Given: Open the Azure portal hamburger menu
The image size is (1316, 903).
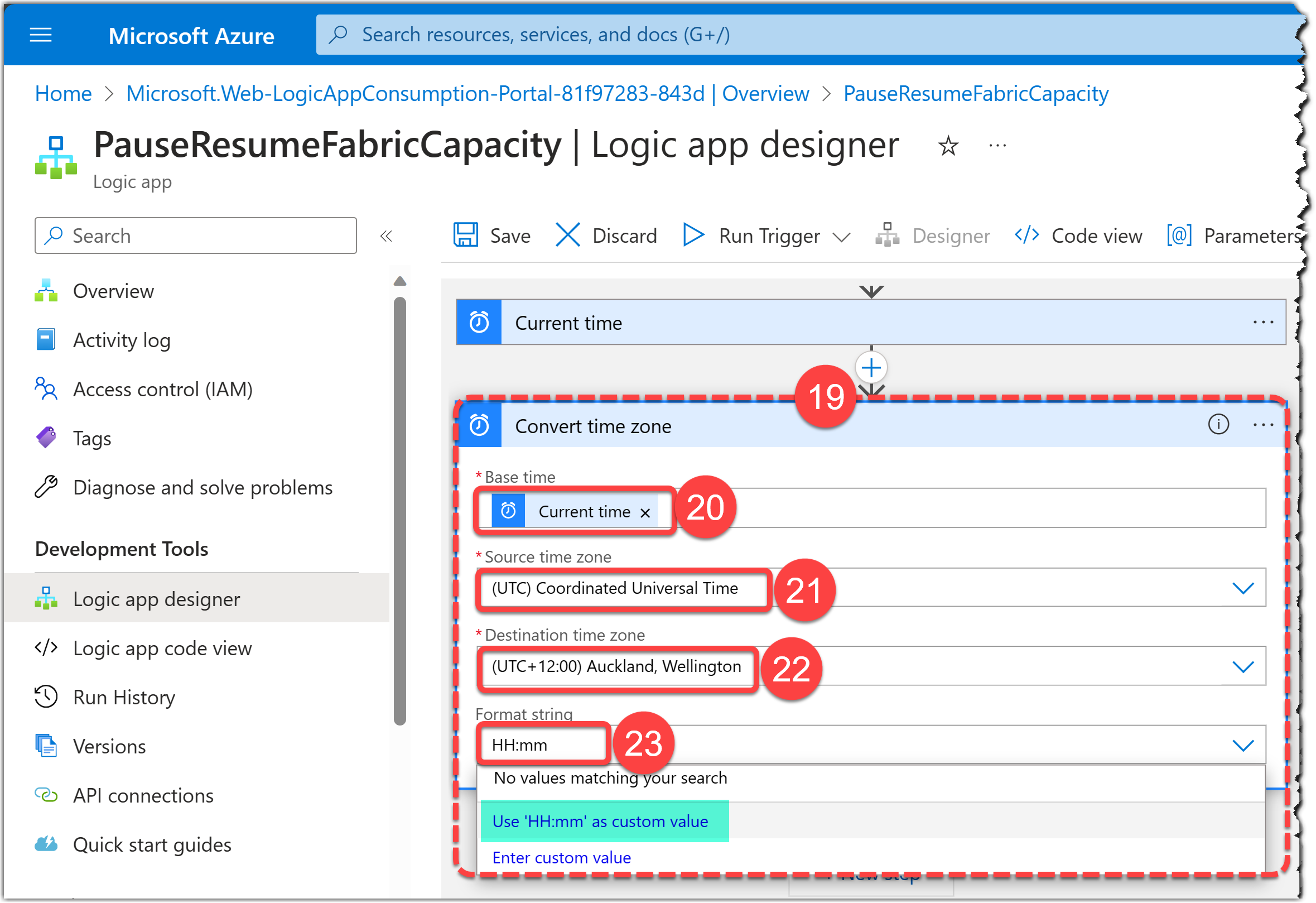Looking at the screenshot, I should click(40, 35).
